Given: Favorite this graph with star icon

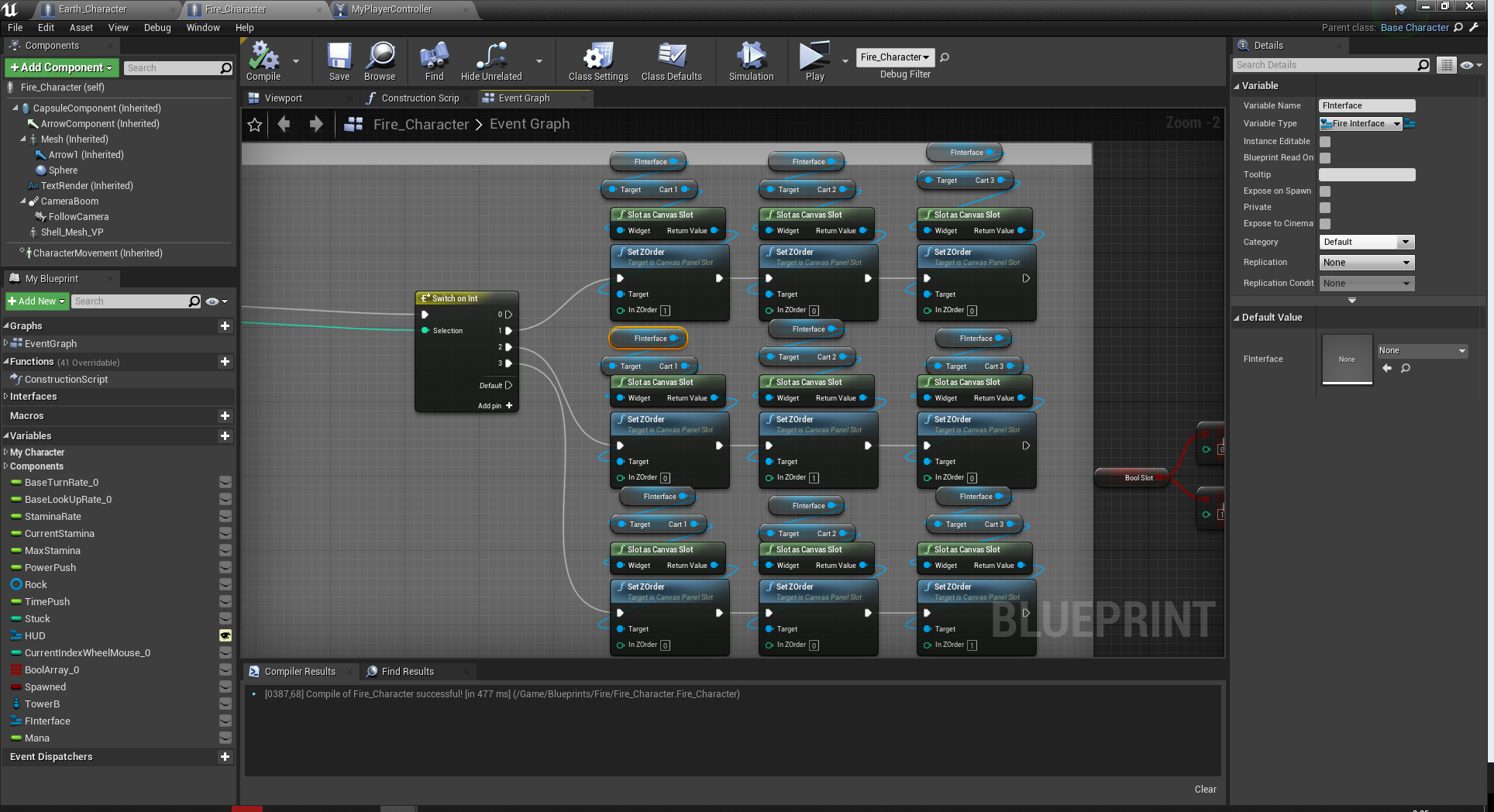Looking at the screenshot, I should pos(255,125).
